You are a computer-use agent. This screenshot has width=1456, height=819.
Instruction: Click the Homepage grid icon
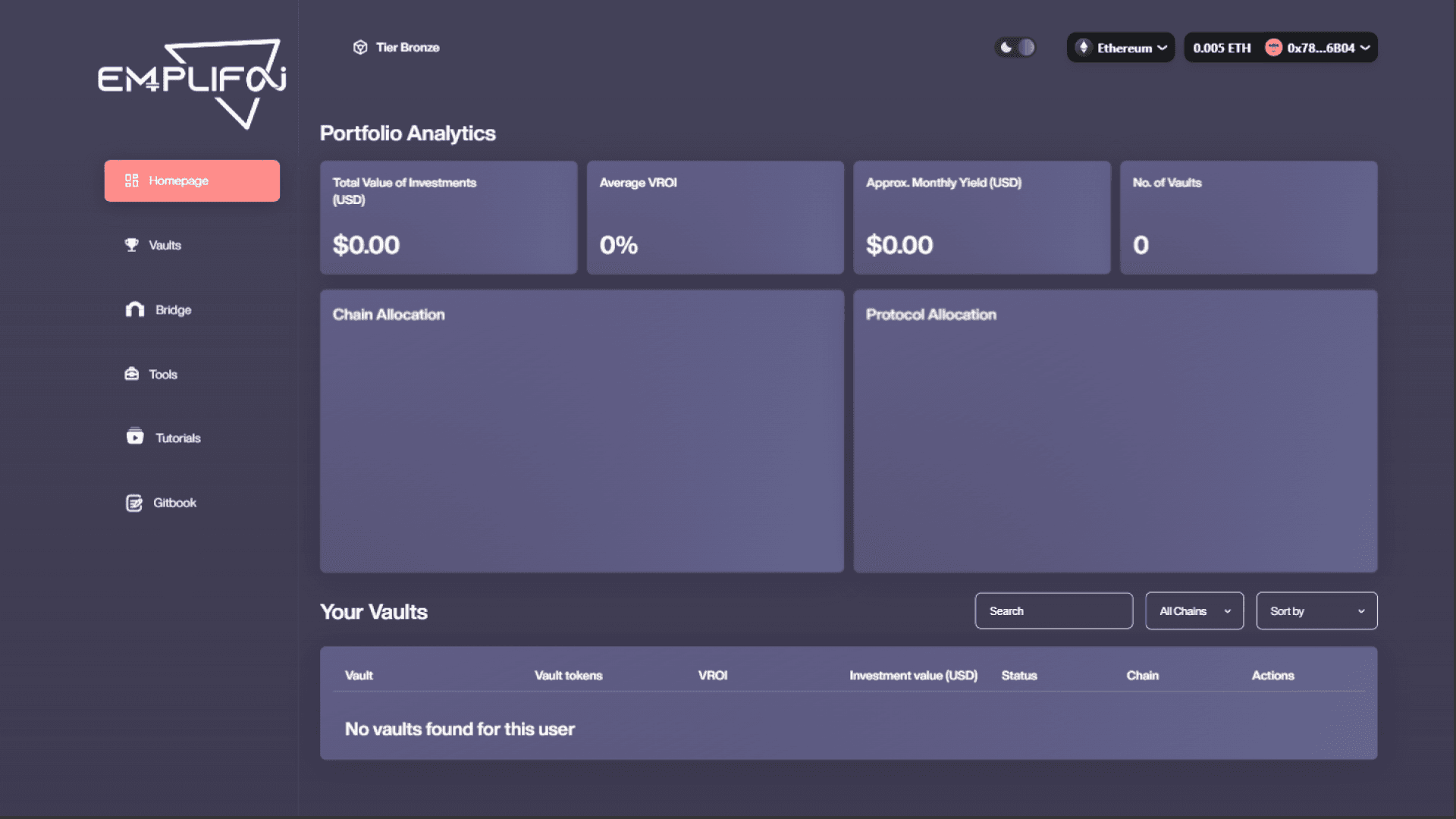click(x=132, y=180)
